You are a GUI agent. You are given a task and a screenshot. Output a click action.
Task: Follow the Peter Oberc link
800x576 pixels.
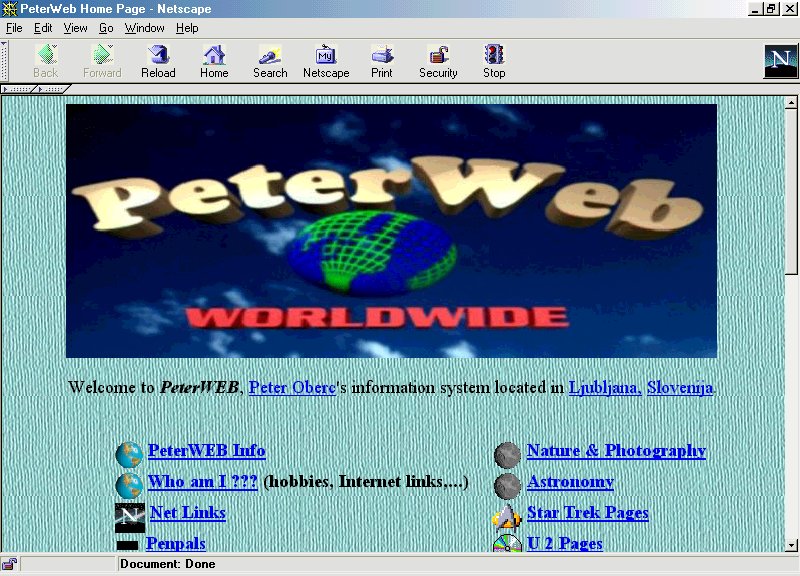pyautogui.click(x=292, y=388)
